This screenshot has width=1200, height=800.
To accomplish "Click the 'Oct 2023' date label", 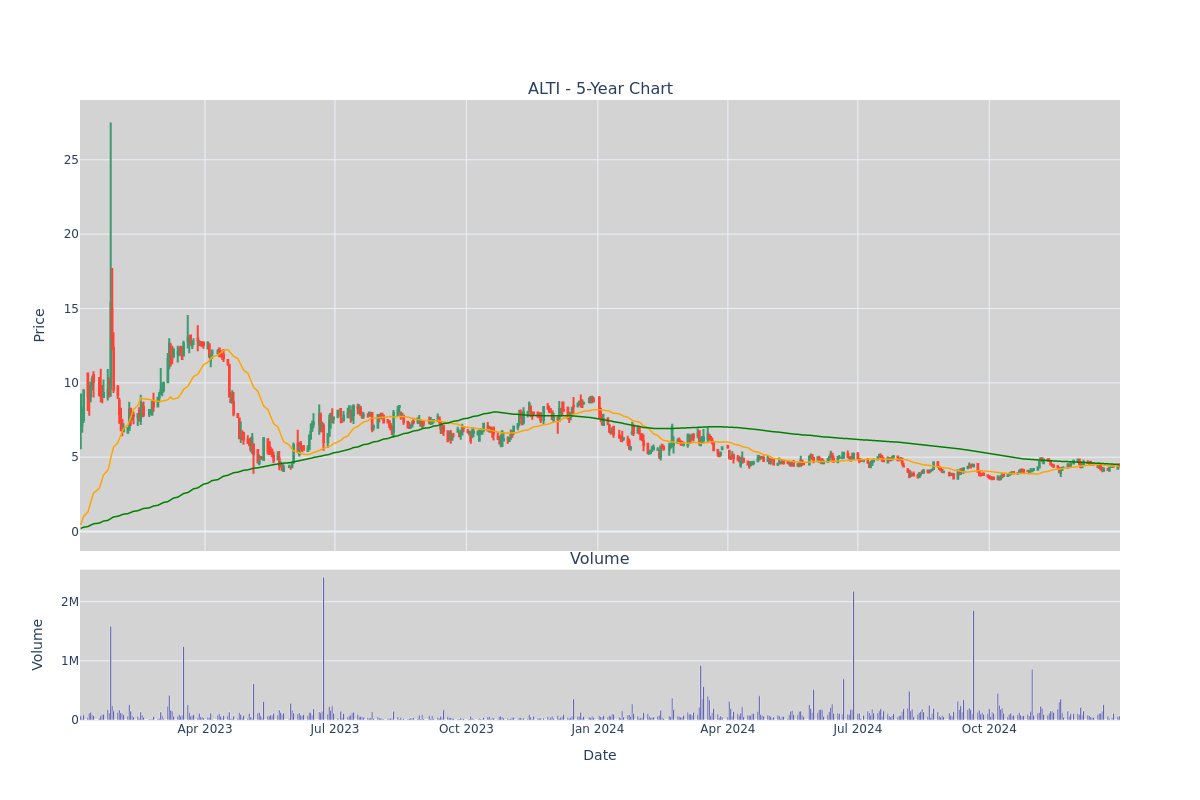I will click(466, 729).
